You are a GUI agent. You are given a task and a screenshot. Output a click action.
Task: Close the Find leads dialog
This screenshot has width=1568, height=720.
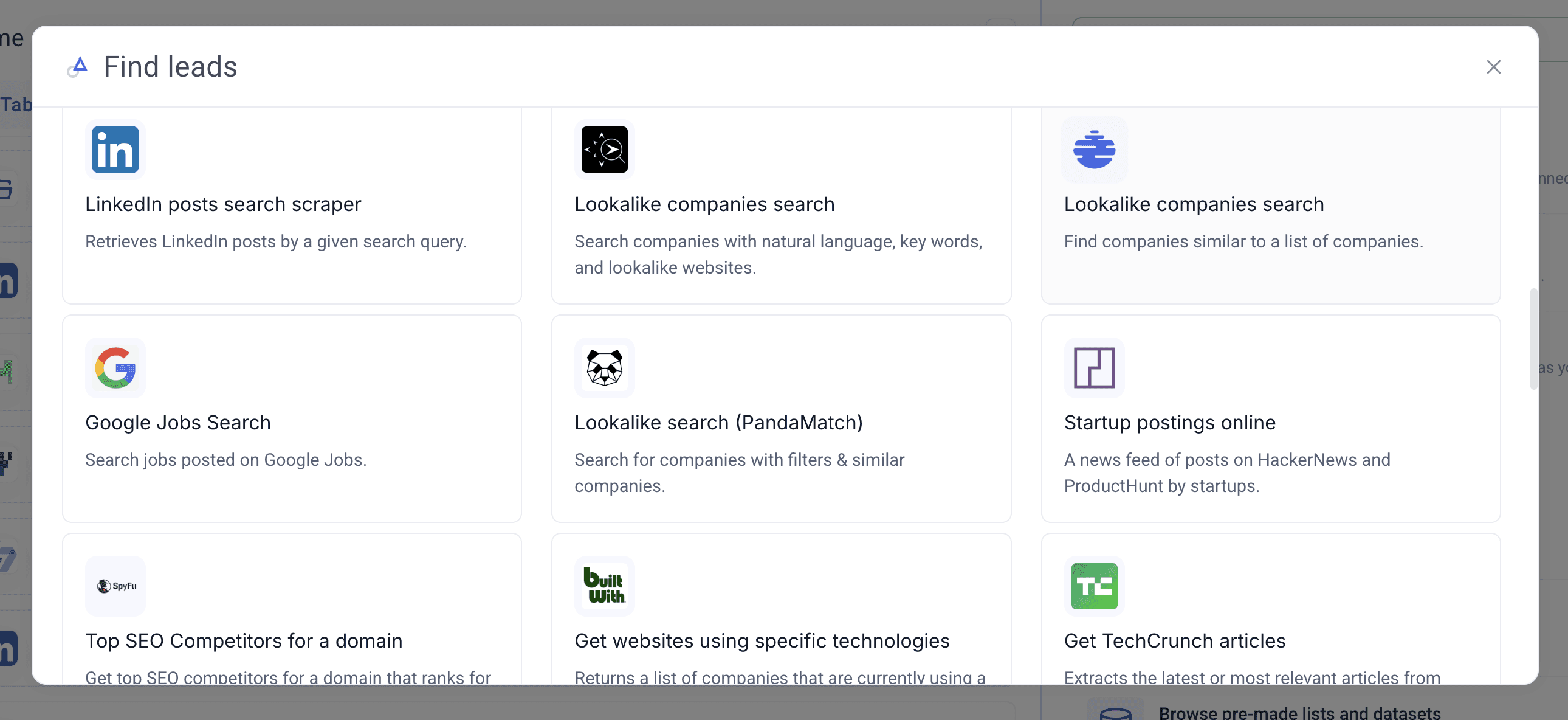pyautogui.click(x=1493, y=67)
